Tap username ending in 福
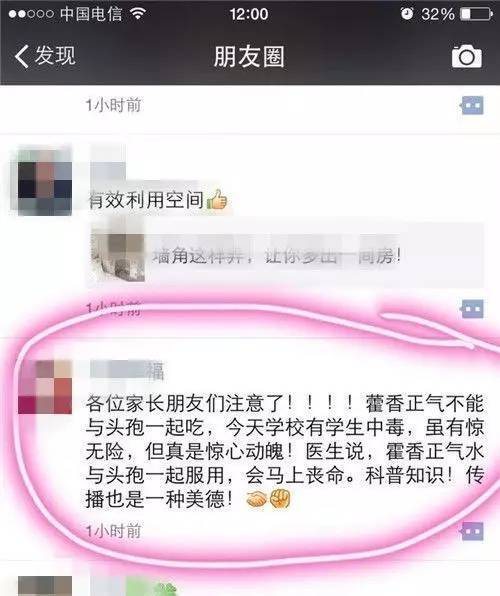 coord(127,371)
